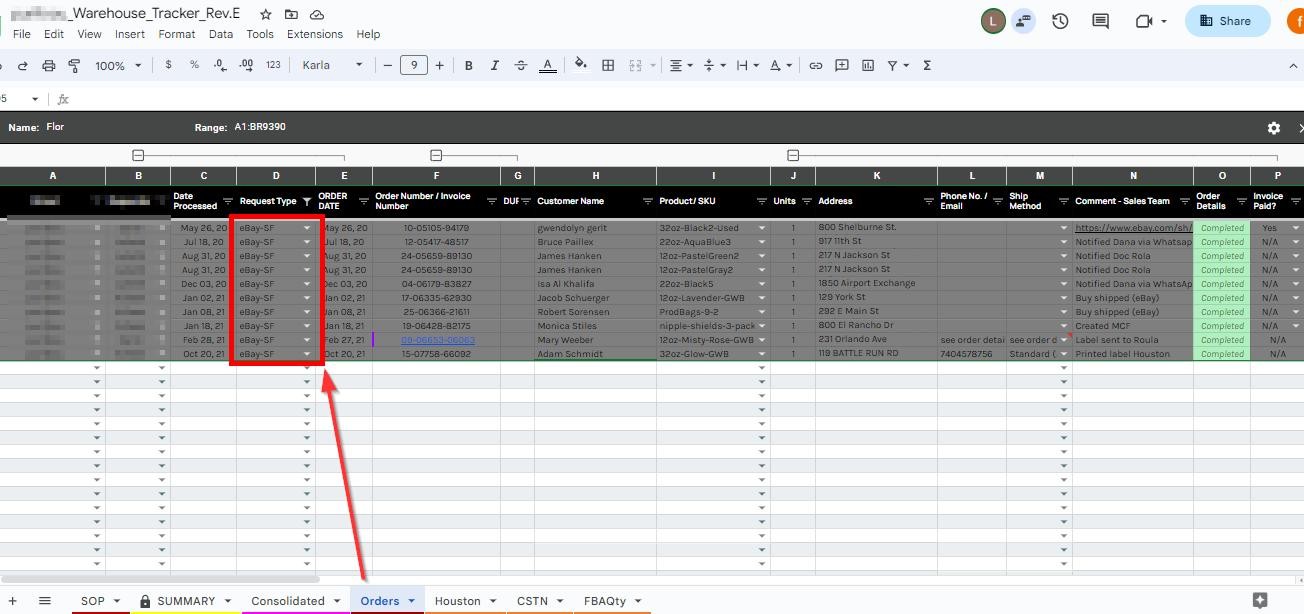1304x614 pixels.
Task: Open the Customer Name column filter
Action: coord(647,201)
